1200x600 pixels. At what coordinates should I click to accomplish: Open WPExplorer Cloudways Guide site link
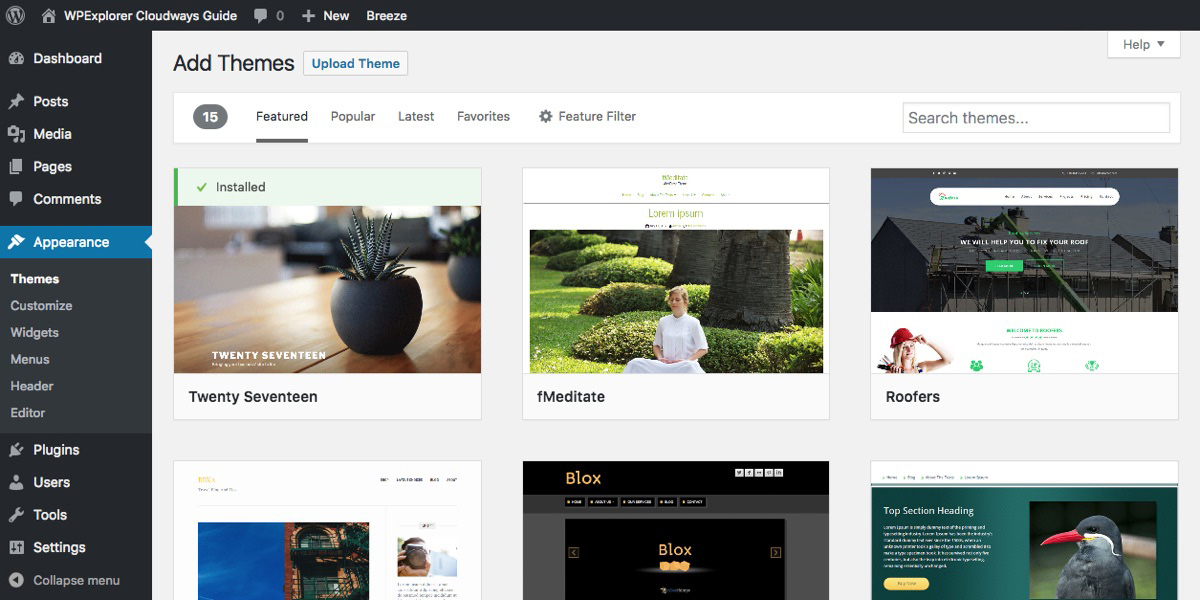[x=151, y=16]
